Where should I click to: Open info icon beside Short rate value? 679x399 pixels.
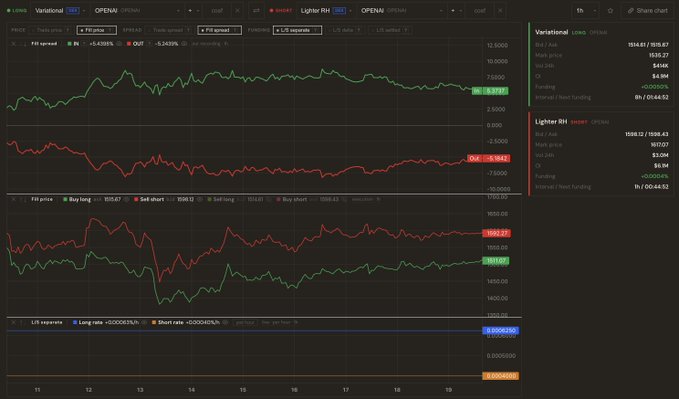[225, 322]
